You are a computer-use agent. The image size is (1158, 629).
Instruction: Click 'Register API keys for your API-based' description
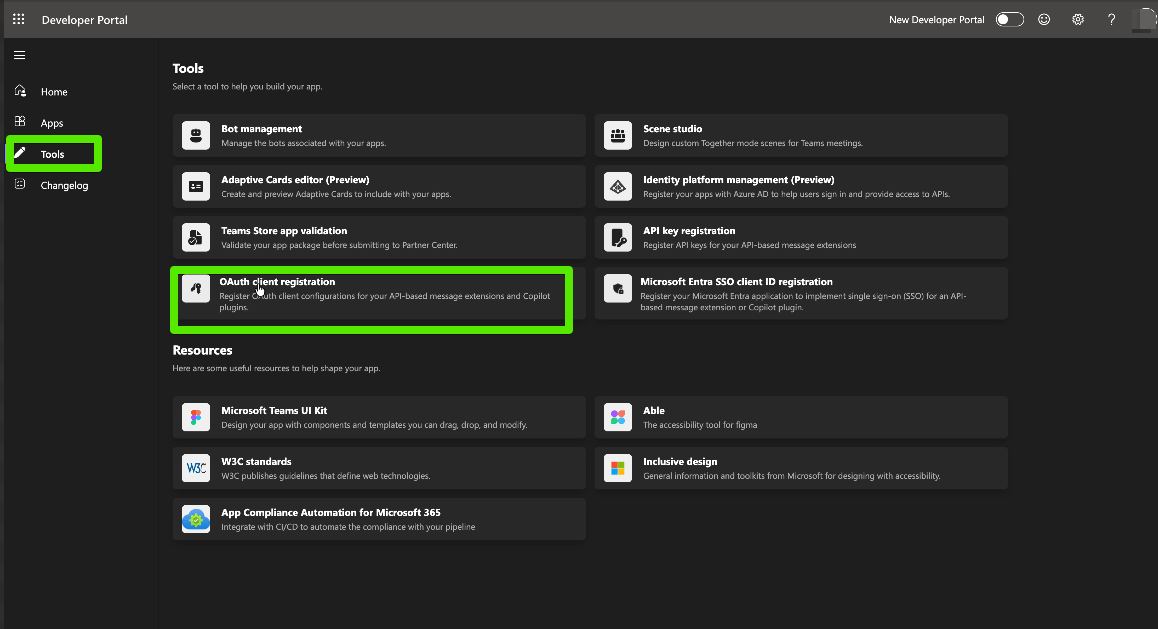(750, 245)
